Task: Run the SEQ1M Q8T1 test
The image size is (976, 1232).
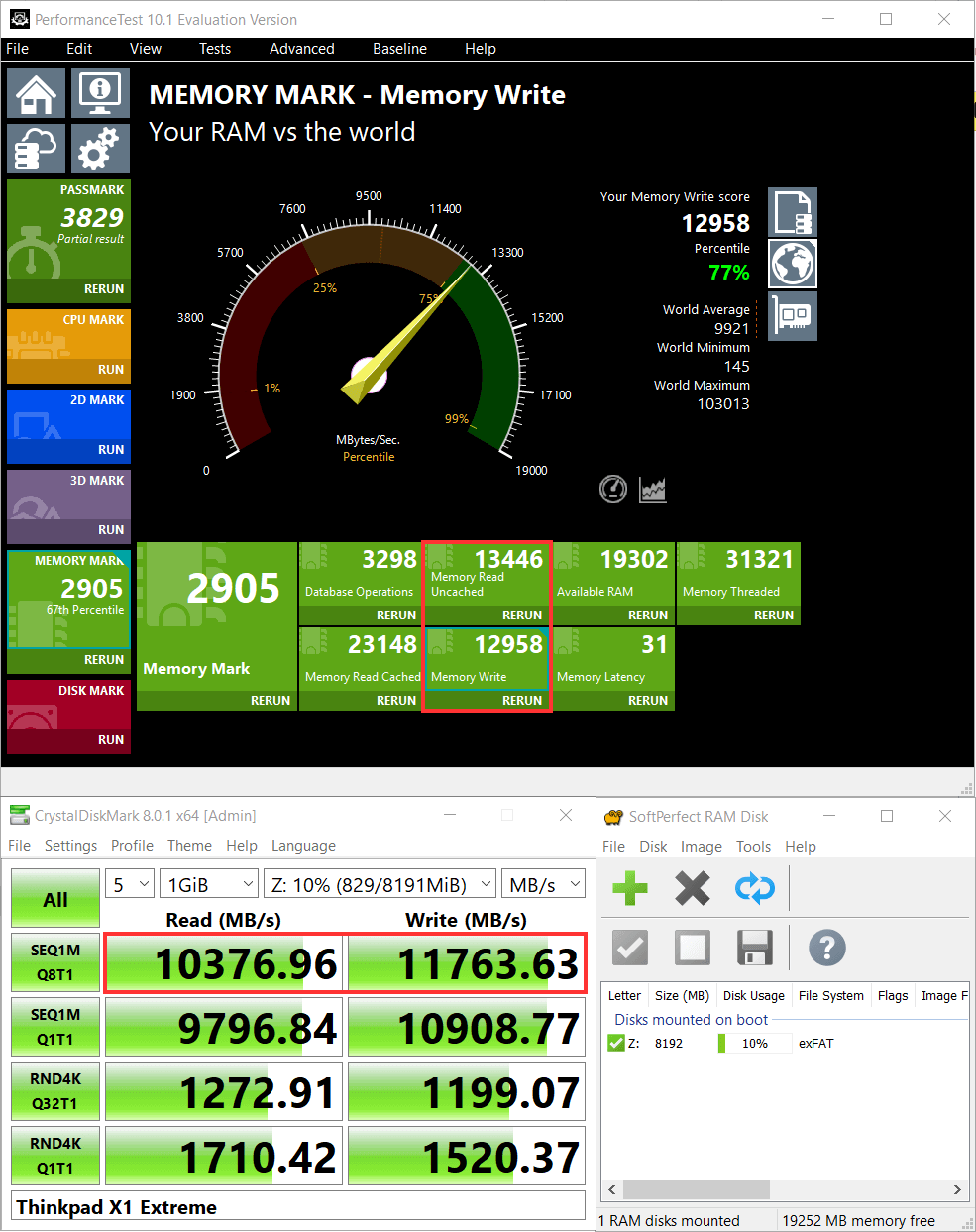Action: tap(55, 962)
